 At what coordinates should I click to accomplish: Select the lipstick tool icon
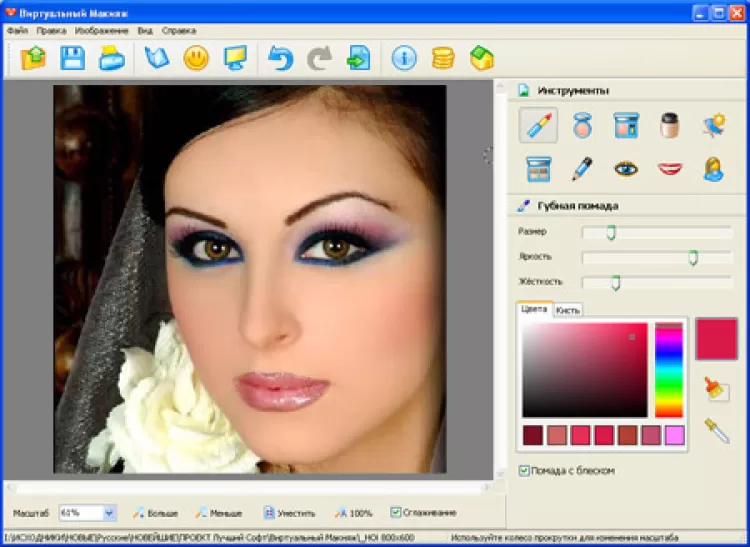coord(538,125)
